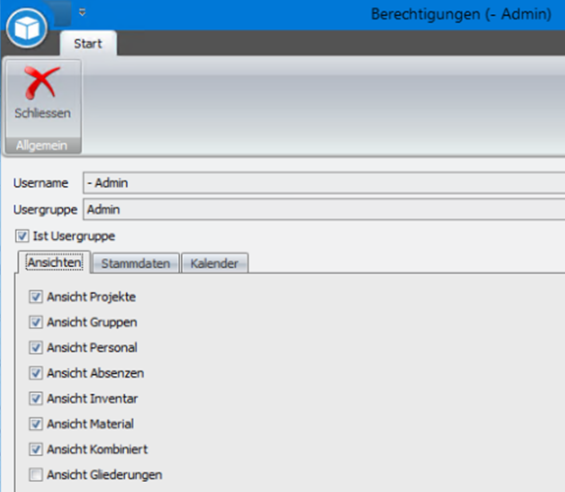The width and height of the screenshot is (565, 492).
Task: Uncheck Ansicht Personal
Action: (36, 348)
